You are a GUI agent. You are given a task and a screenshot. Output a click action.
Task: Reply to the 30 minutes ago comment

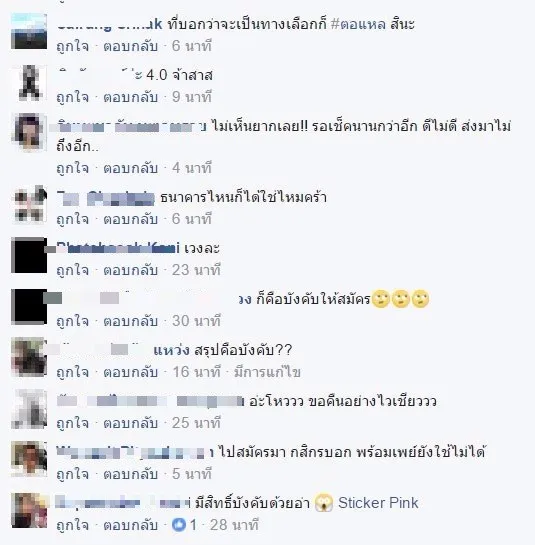pos(130,321)
